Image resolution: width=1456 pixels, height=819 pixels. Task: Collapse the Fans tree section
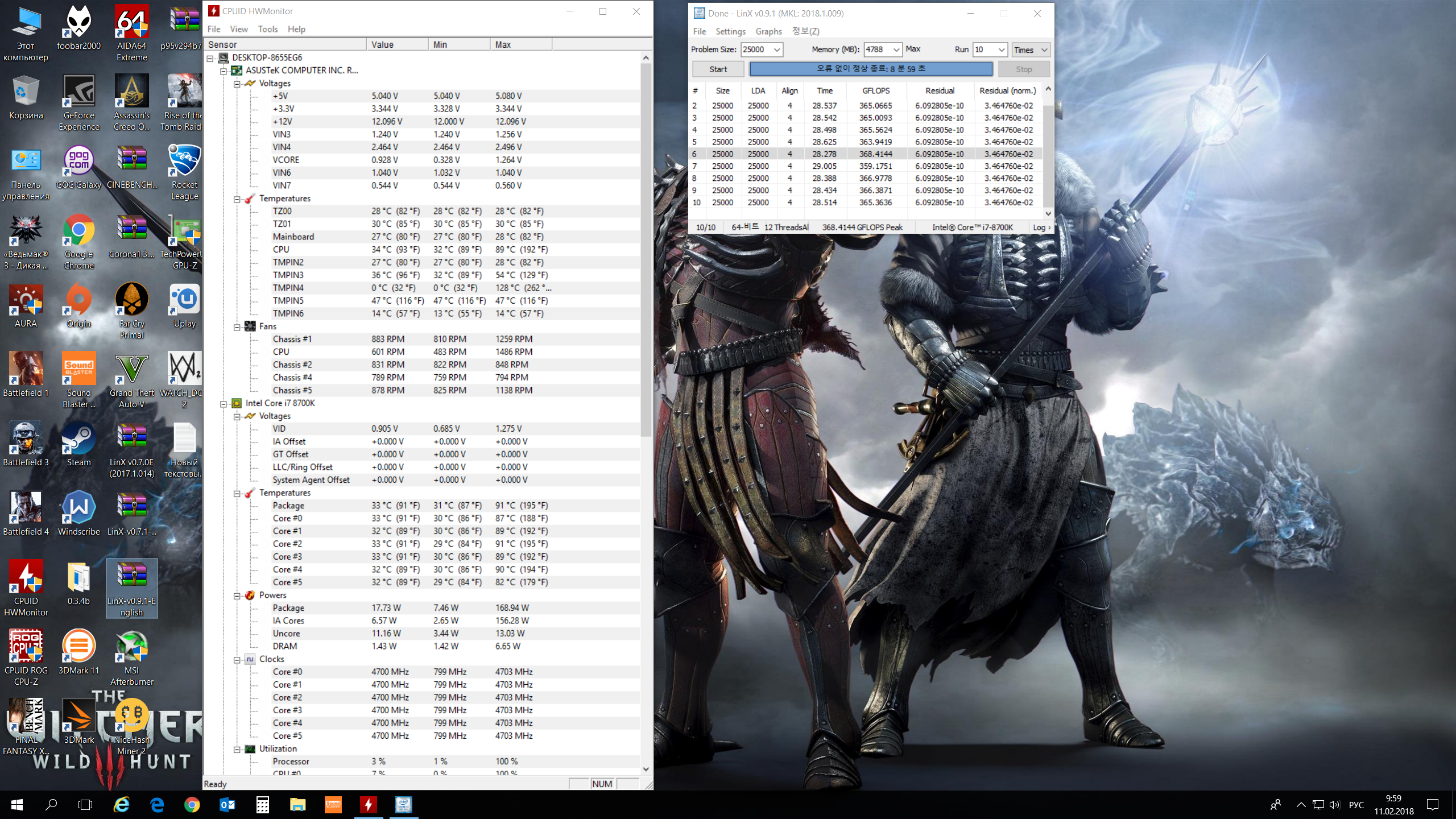237,327
